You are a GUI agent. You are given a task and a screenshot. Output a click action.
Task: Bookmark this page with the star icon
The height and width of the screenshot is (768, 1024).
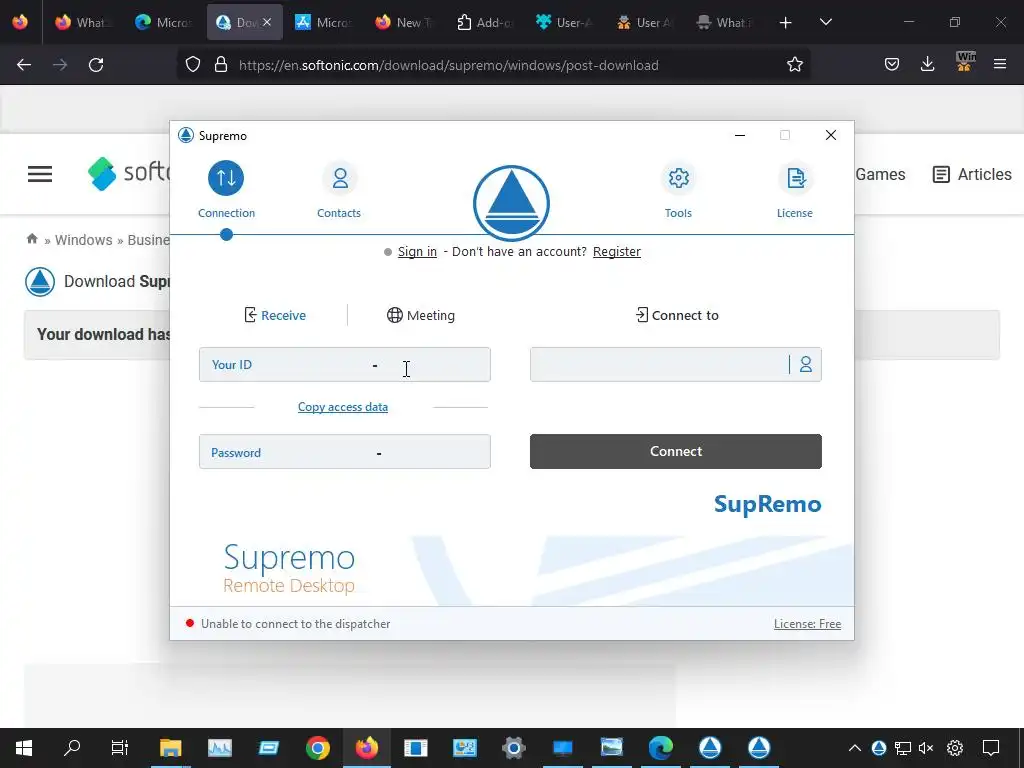pos(795,65)
